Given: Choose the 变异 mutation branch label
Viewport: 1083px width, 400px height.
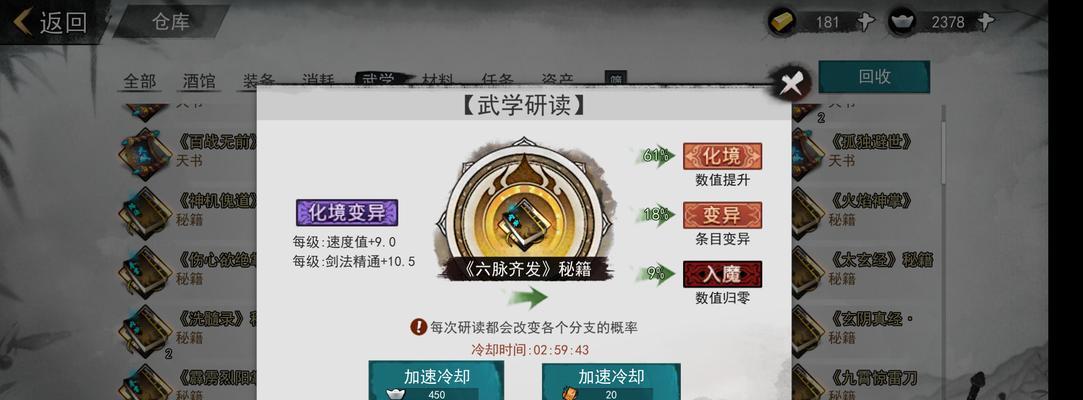Looking at the screenshot, I should point(722,215).
